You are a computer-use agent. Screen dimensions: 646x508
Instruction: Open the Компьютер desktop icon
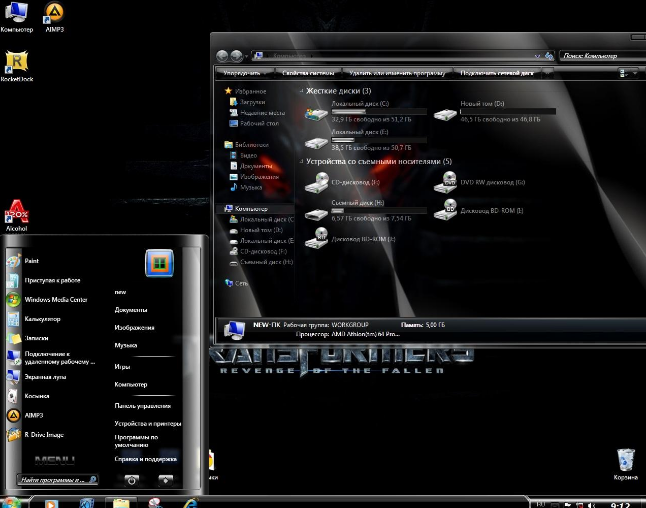[16, 17]
